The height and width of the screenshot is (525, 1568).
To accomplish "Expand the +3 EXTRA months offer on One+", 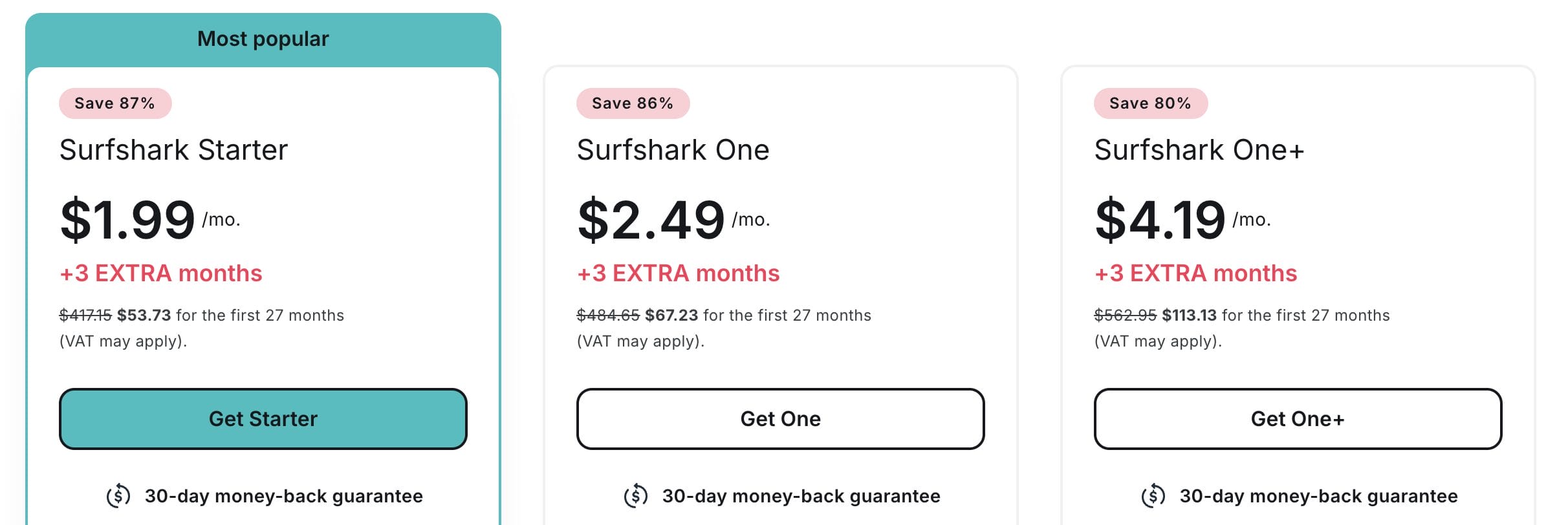I will coord(1195,273).
